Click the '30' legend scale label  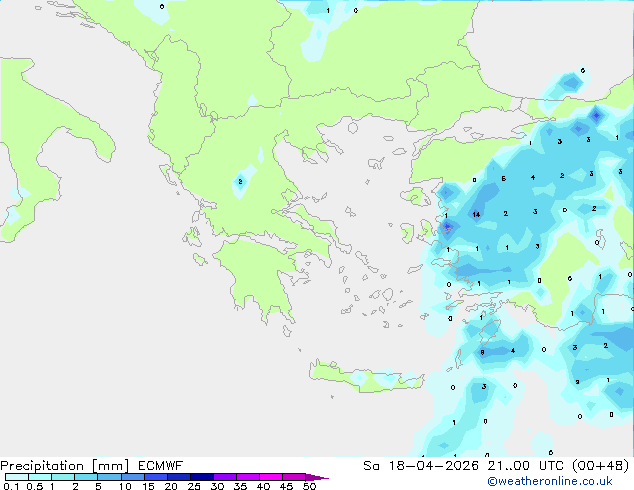pos(217,486)
